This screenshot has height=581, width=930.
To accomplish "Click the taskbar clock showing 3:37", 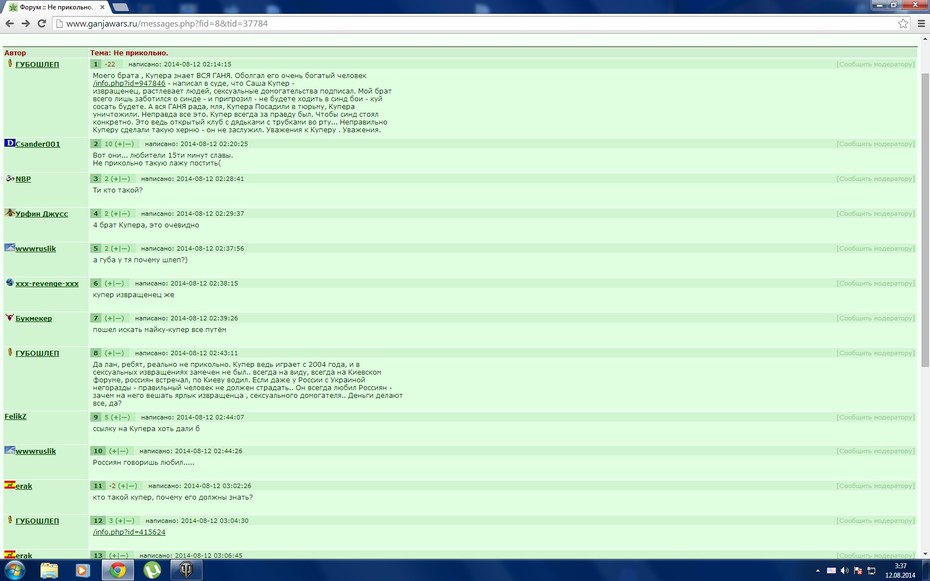I will point(900,566).
